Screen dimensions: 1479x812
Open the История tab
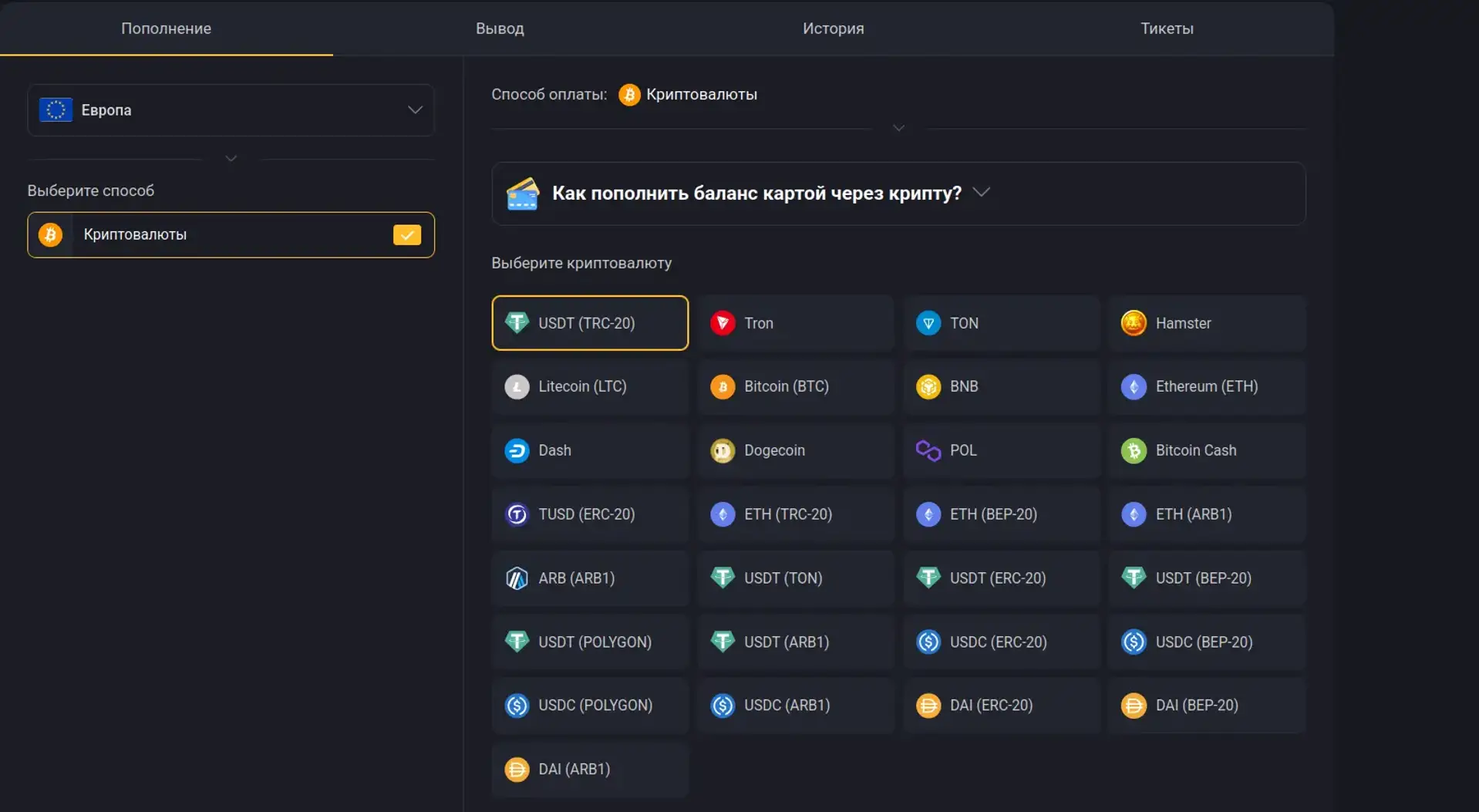833,29
